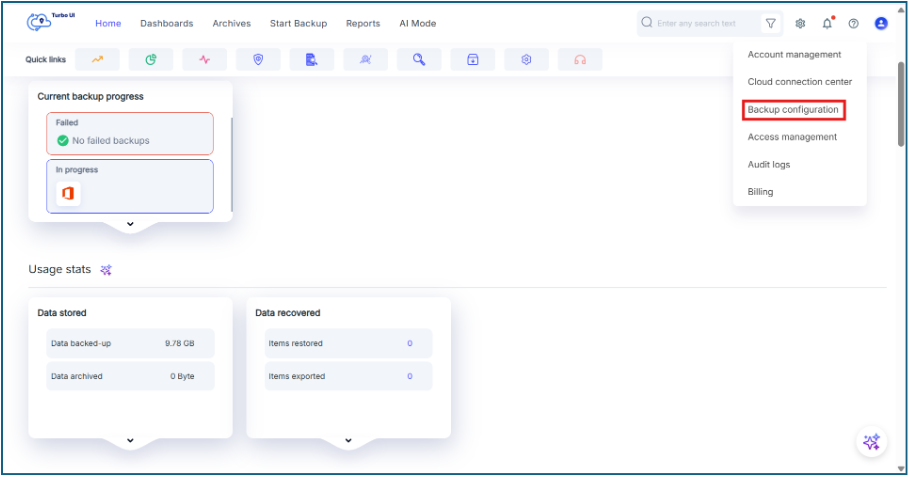Viewport: 909px width, 477px height.
Task: Open the document search quick link
Action: click(312, 59)
